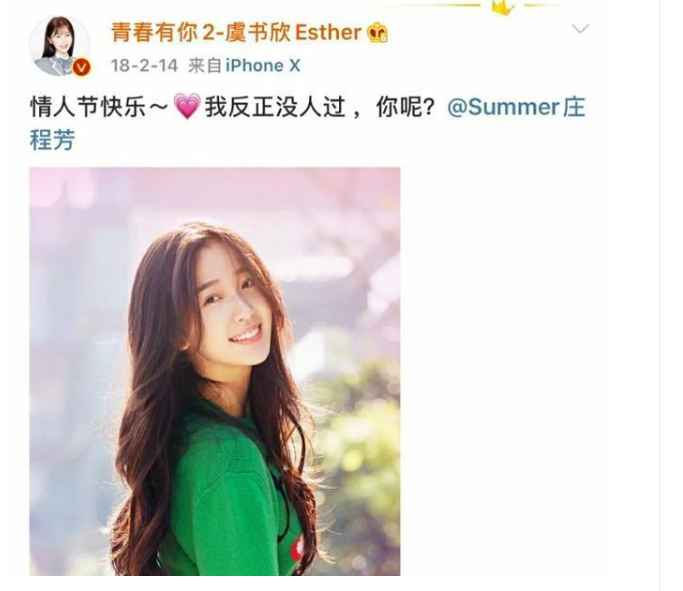Click the 程芳 part of the mention
The width and height of the screenshot is (683, 591).
pos(52,140)
